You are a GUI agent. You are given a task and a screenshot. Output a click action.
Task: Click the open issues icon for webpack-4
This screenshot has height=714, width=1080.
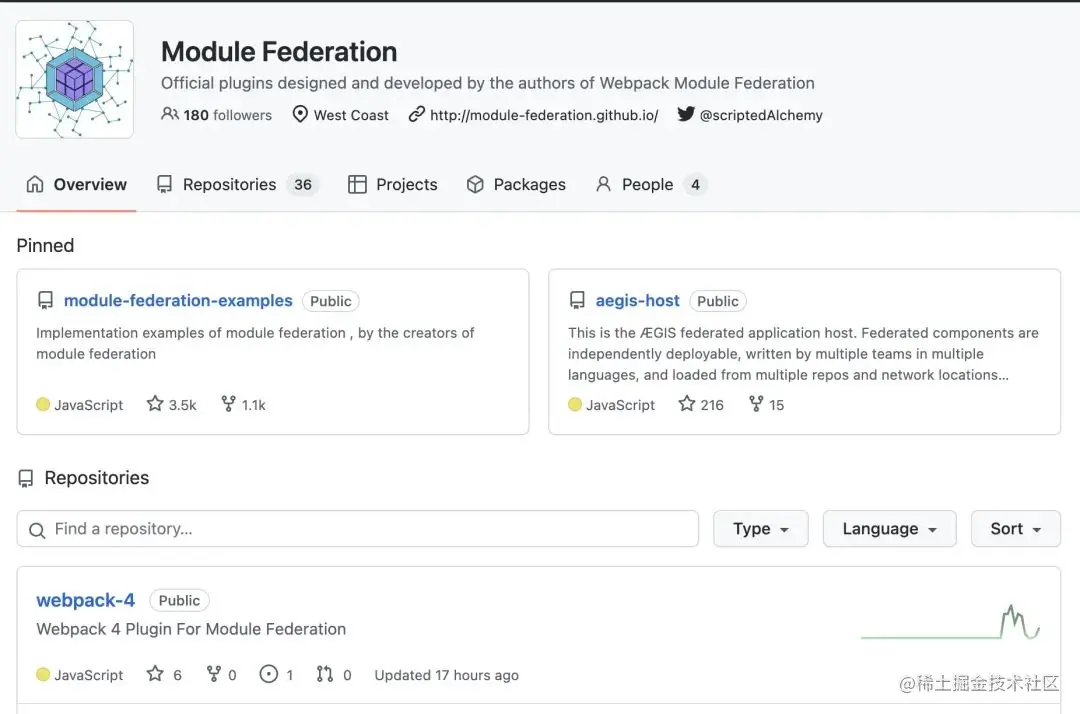click(x=268, y=675)
